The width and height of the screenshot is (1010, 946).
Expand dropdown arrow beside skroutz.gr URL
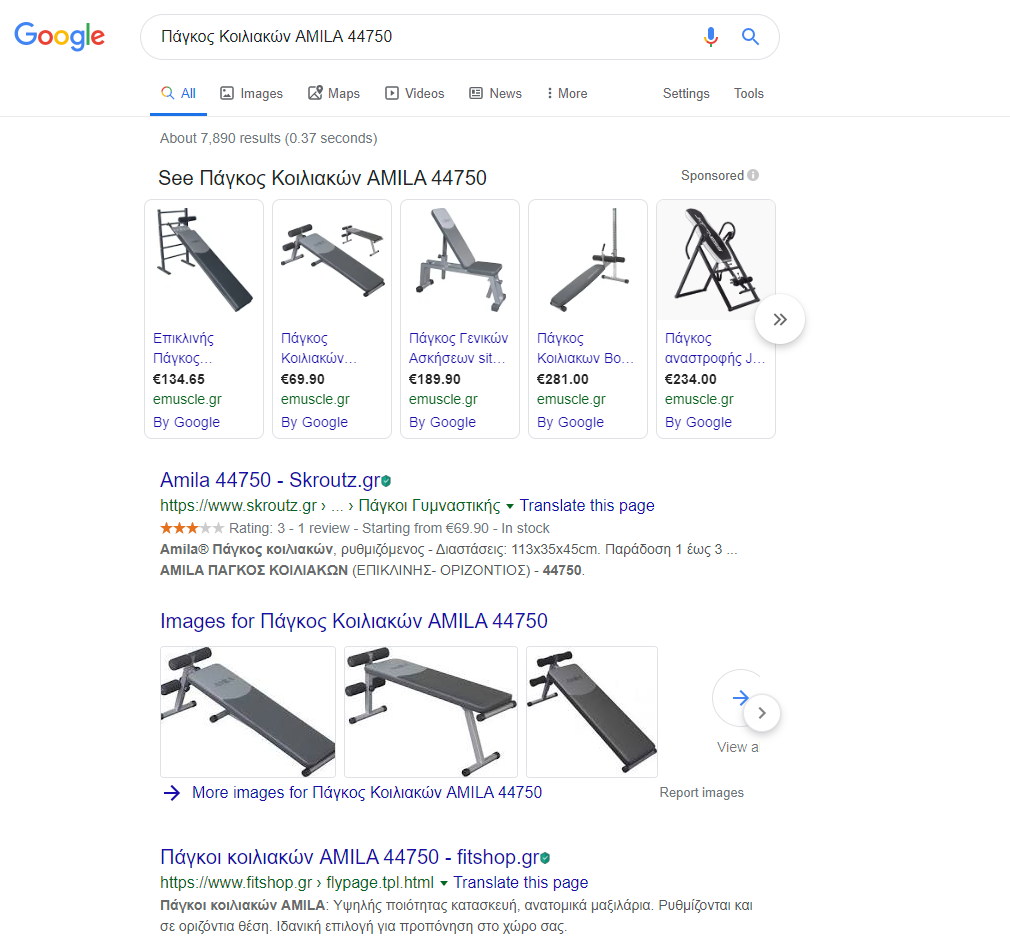(x=510, y=506)
